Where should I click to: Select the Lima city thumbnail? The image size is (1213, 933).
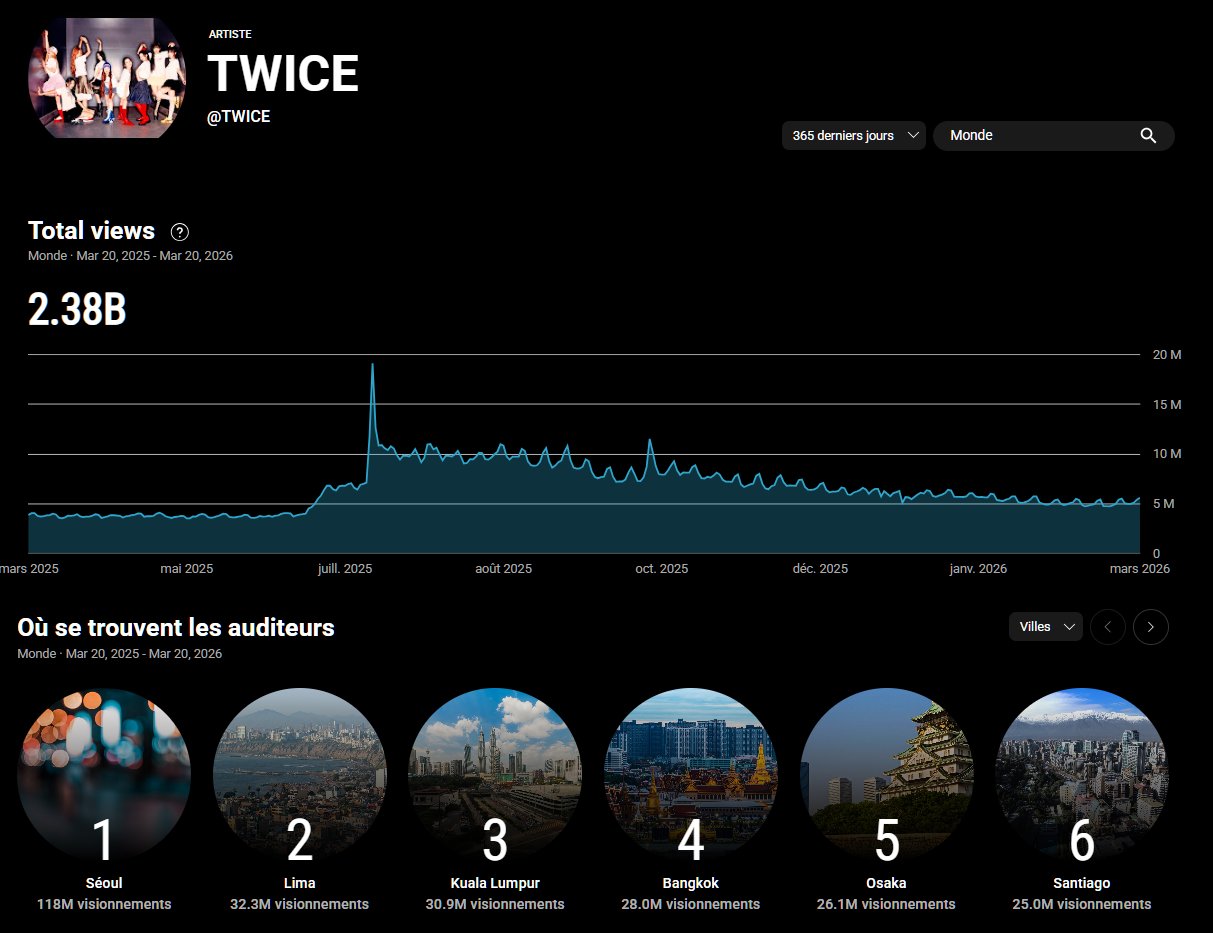click(299, 775)
